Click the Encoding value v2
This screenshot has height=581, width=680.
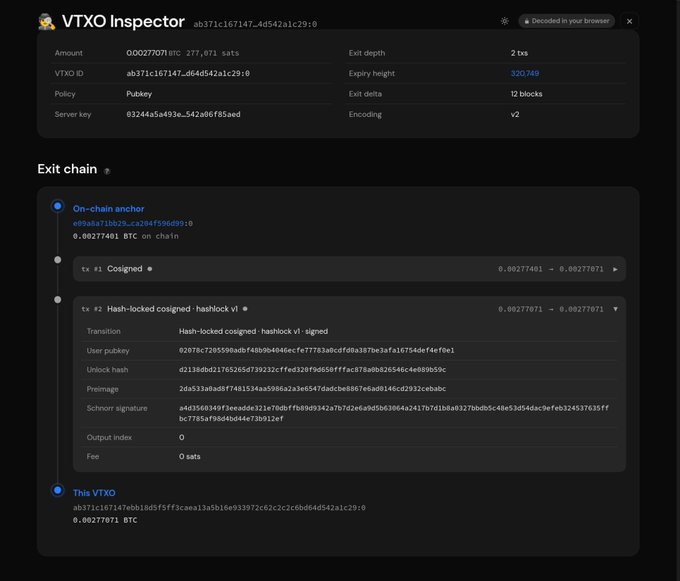click(x=515, y=114)
